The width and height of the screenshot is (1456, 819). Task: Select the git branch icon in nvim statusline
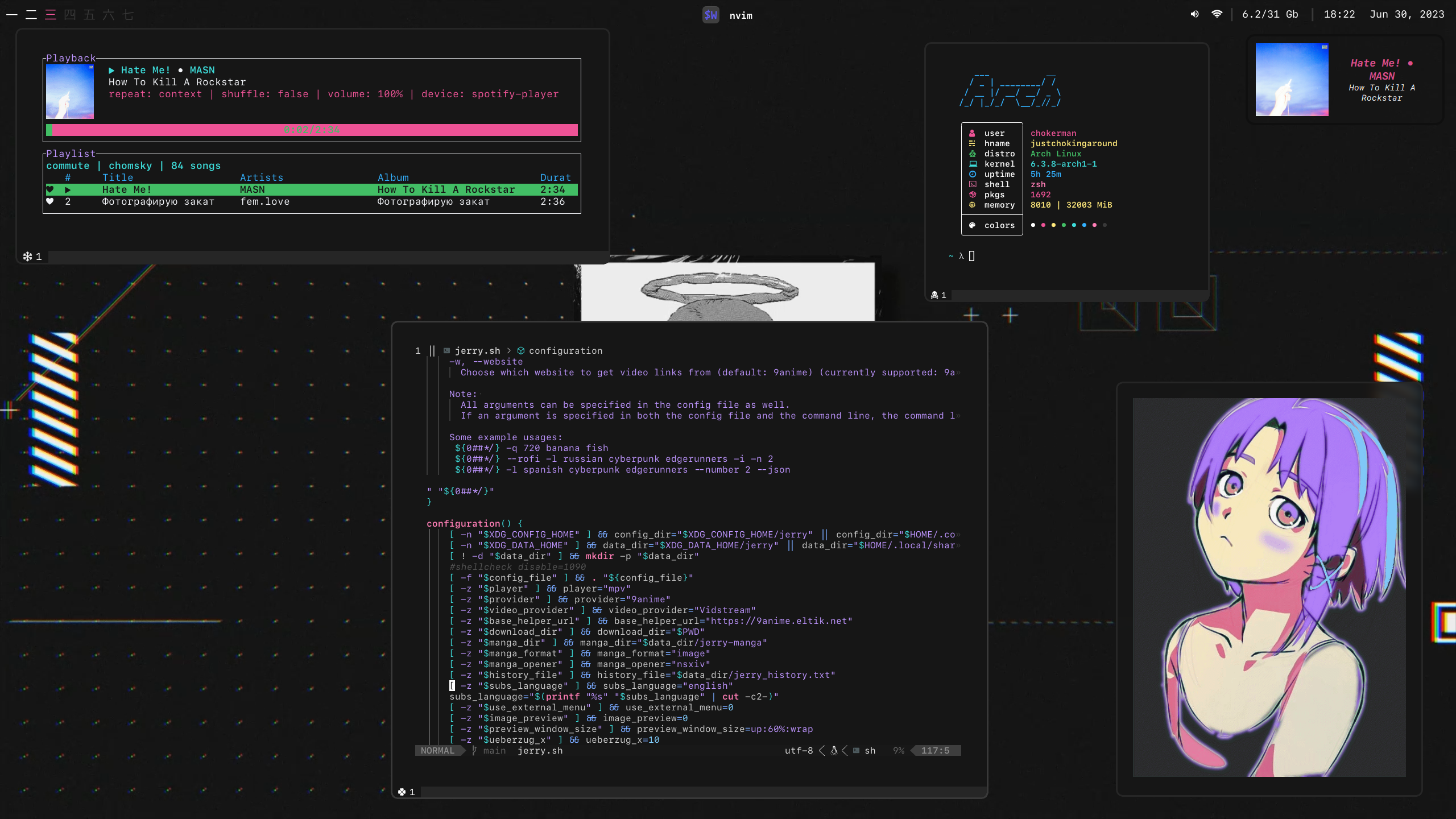coord(474,751)
